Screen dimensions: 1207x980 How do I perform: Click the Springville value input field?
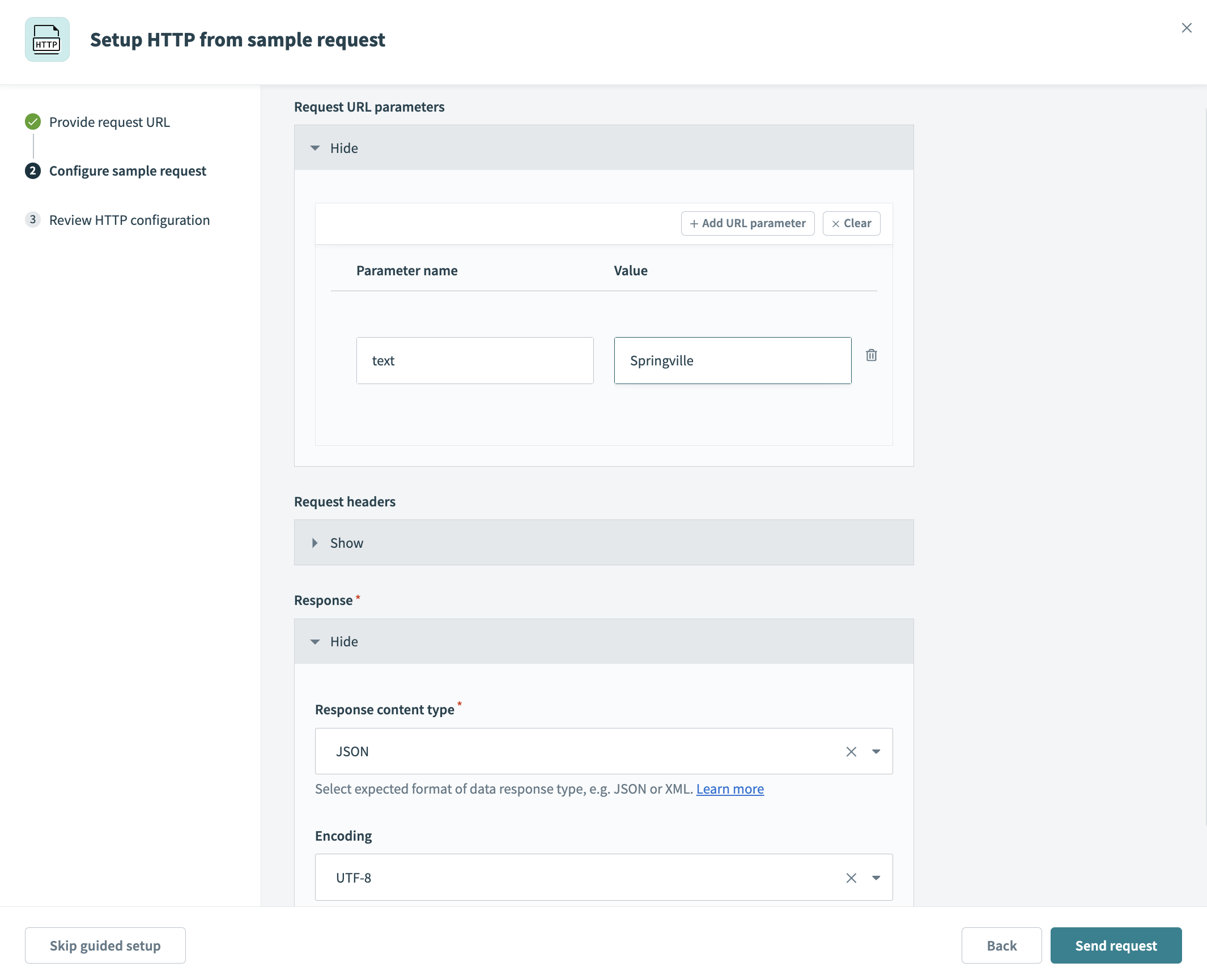pyautogui.click(x=732, y=361)
